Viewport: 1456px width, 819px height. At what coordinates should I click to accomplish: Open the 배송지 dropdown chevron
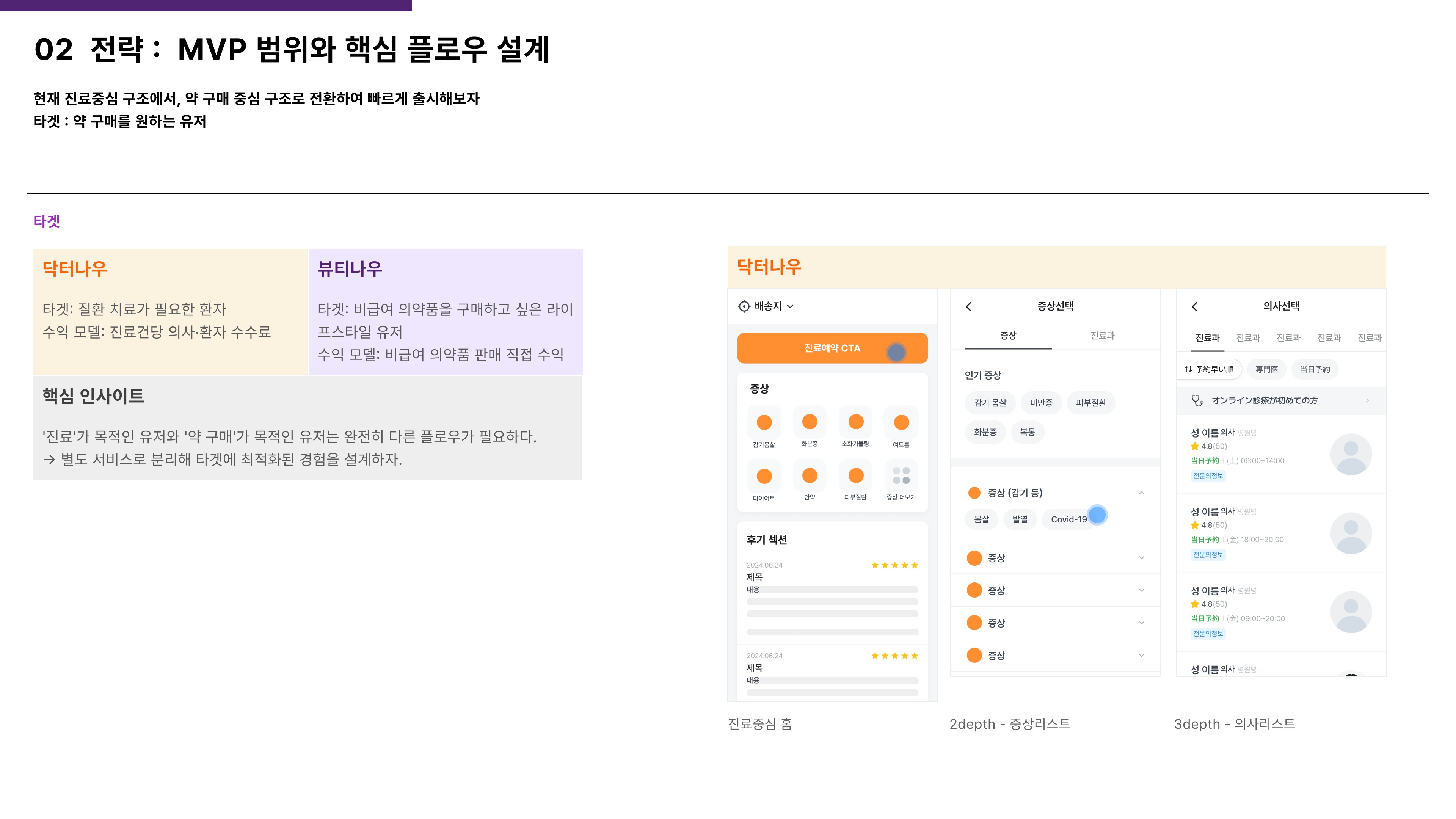(790, 306)
